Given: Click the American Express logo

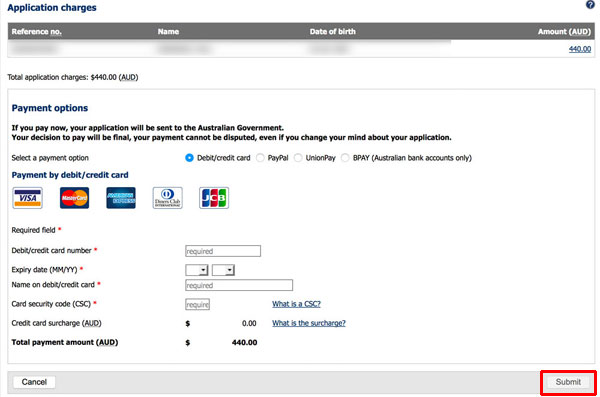Looking at the screenshot, I should click(121, 198).
